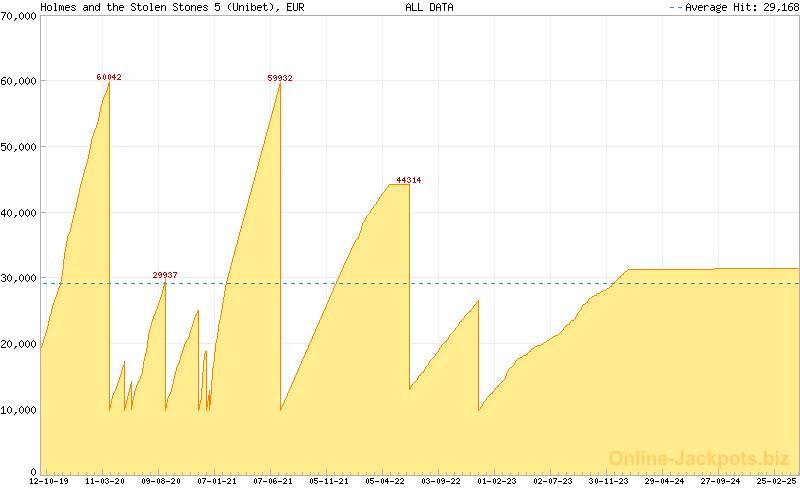
Task: Select the 44314 peak label
Action: coord(409,180)
